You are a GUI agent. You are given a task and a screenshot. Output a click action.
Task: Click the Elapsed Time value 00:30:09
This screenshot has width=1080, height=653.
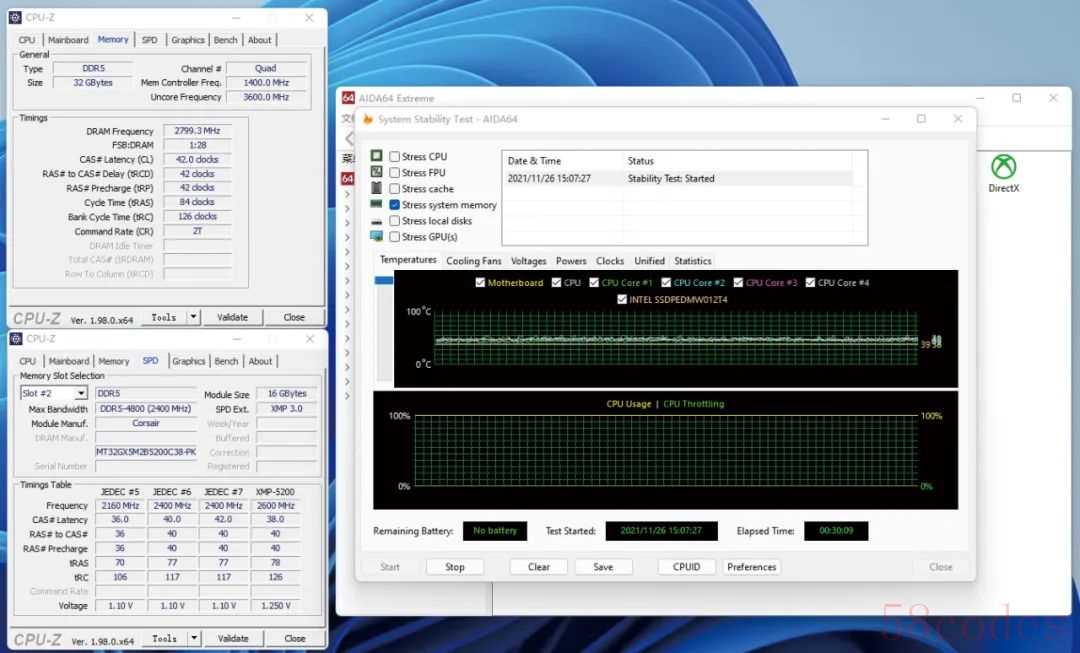pyautogui.click(x=836, y=530)
